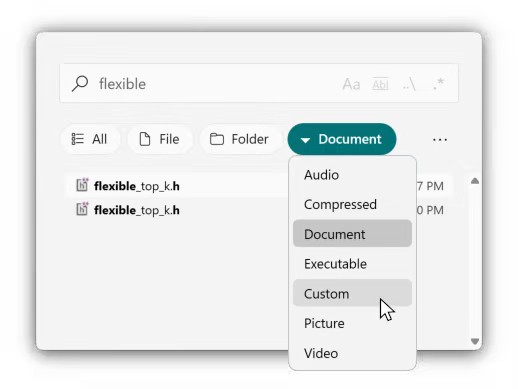Click the page icon in the File filter
This screenshot has height=389, width=518.
(145, 139)
